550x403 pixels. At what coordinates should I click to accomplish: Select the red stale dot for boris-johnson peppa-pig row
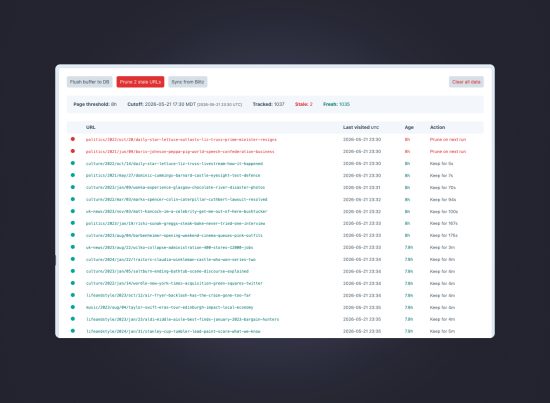(73, 151)
